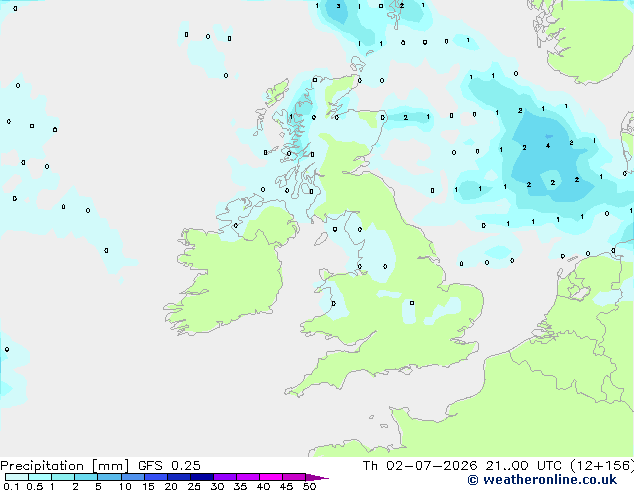
Task: Click the 40–45 mm magenta legend swatch
Action: (x=271, y=477)
